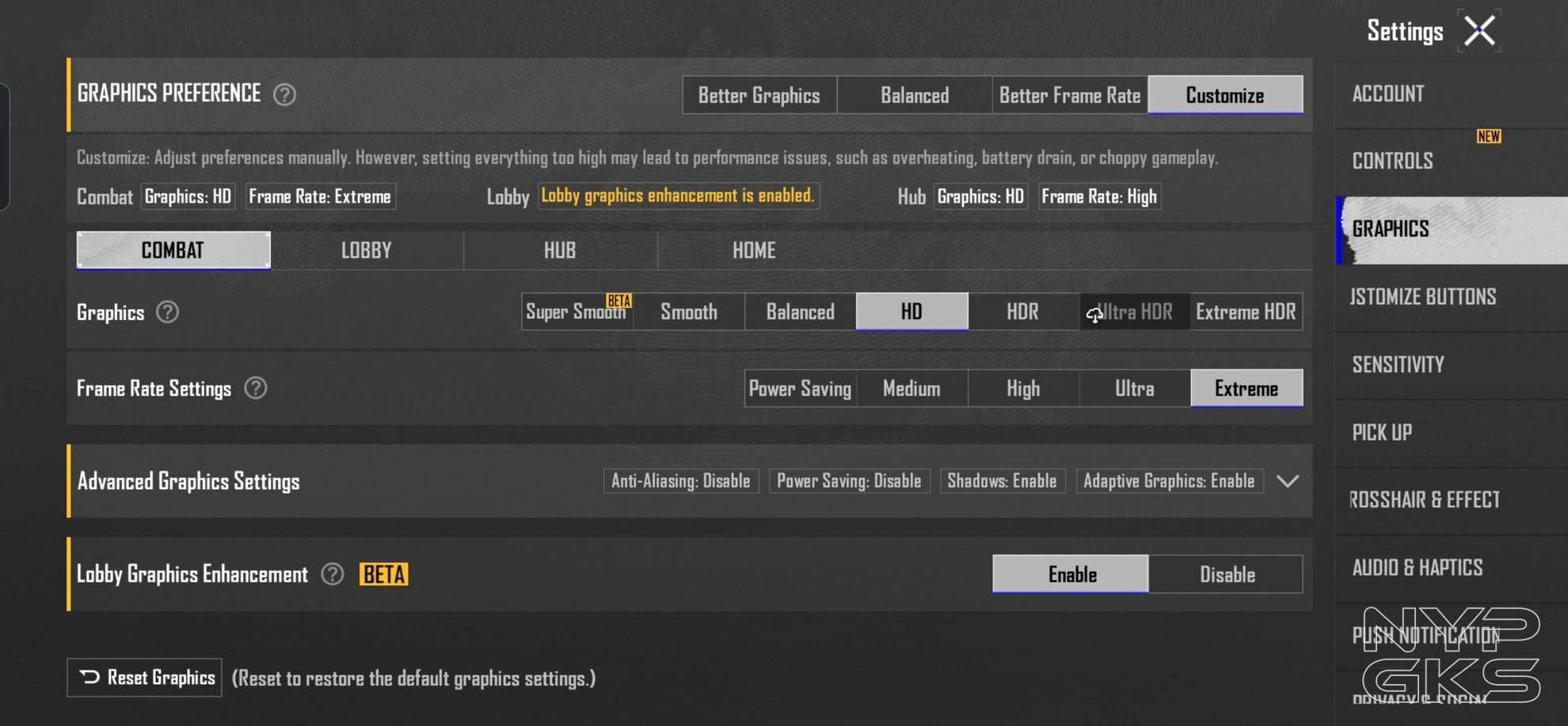Image resolution: width=1568 pixels, height=726 pixels.
Task: Switch to the COMBAT tab
Action: (173, 250)
